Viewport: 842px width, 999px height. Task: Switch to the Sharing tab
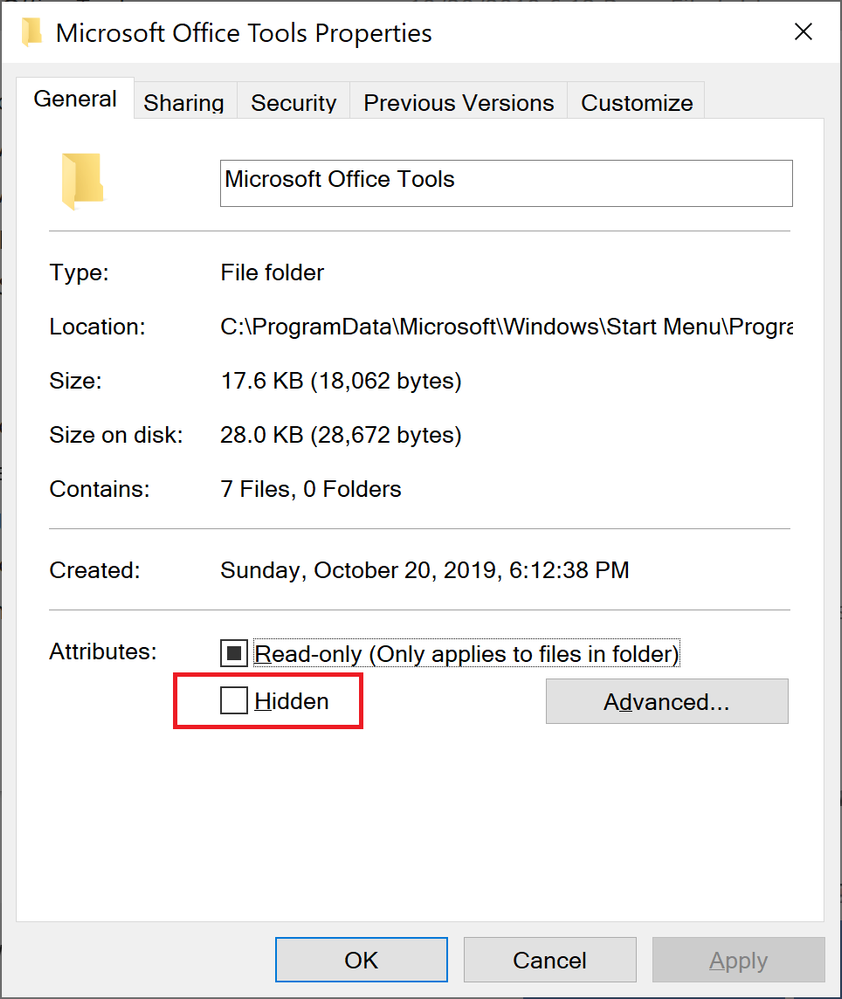184,103
